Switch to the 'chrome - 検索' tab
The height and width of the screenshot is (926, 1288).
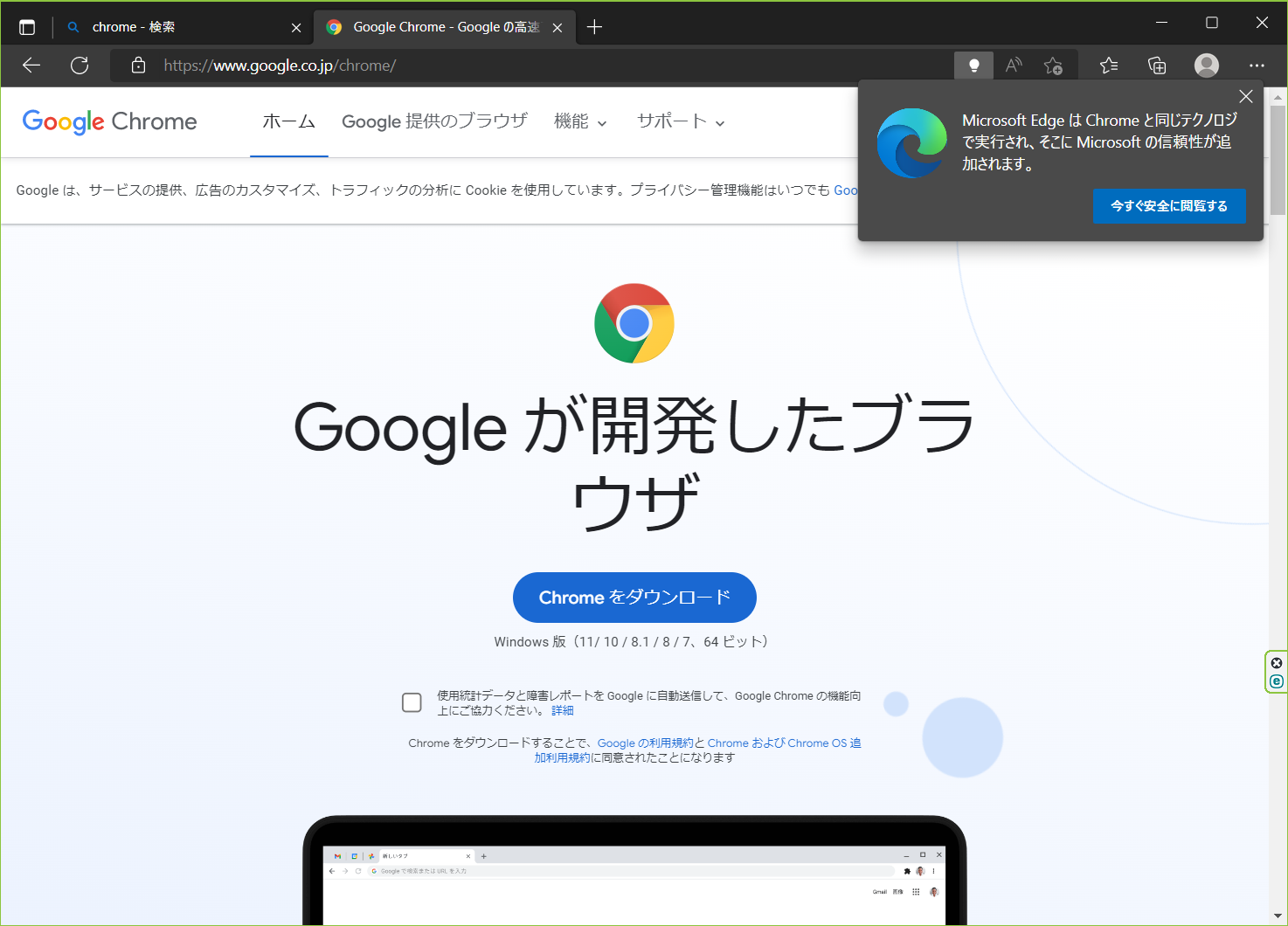coord(184,27)
